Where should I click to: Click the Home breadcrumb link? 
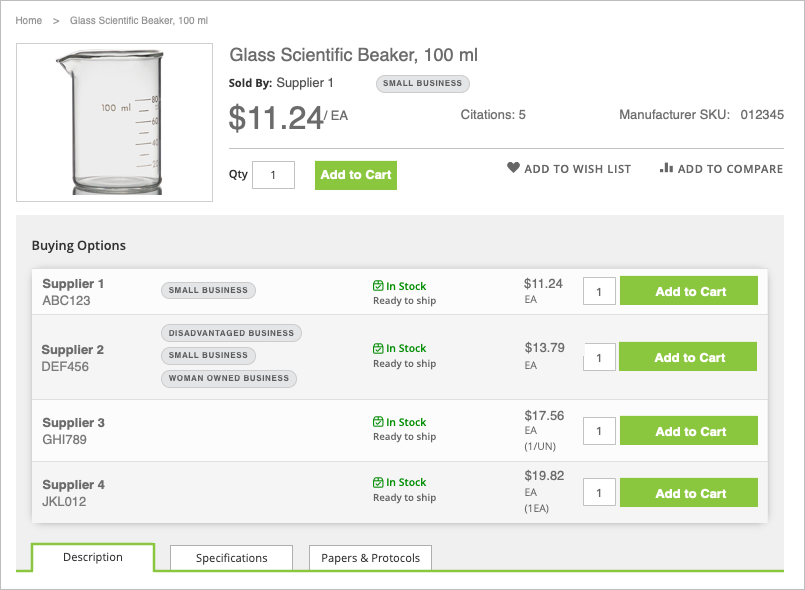point(29,21)
